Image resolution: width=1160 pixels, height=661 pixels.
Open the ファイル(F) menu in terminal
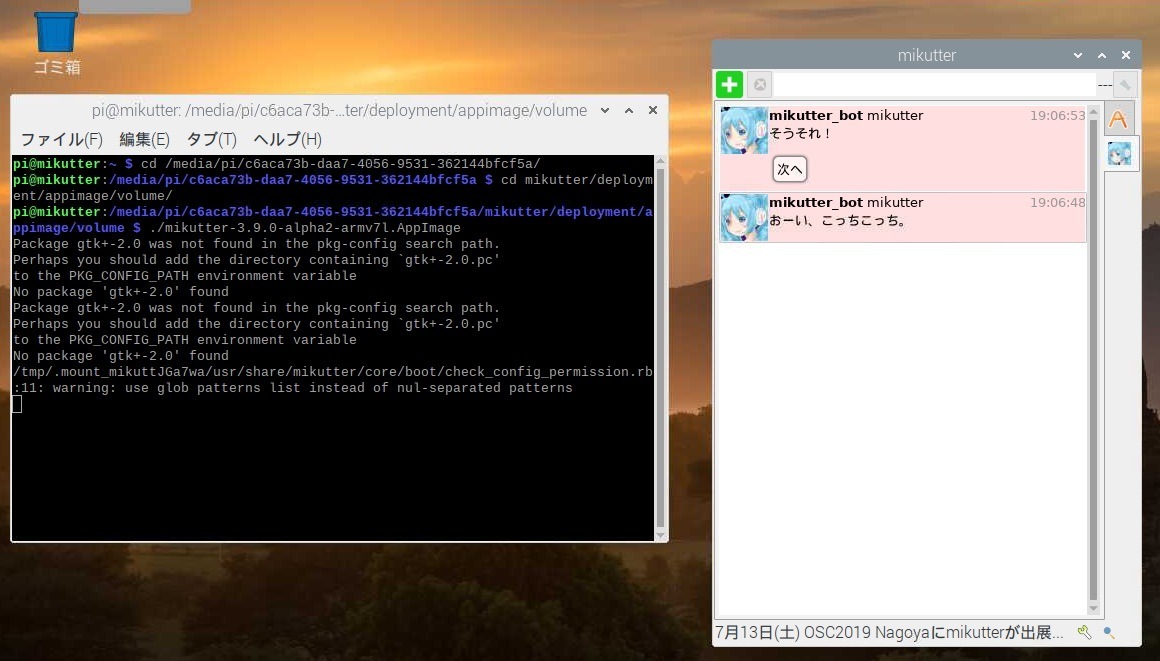tap(61, 139)
